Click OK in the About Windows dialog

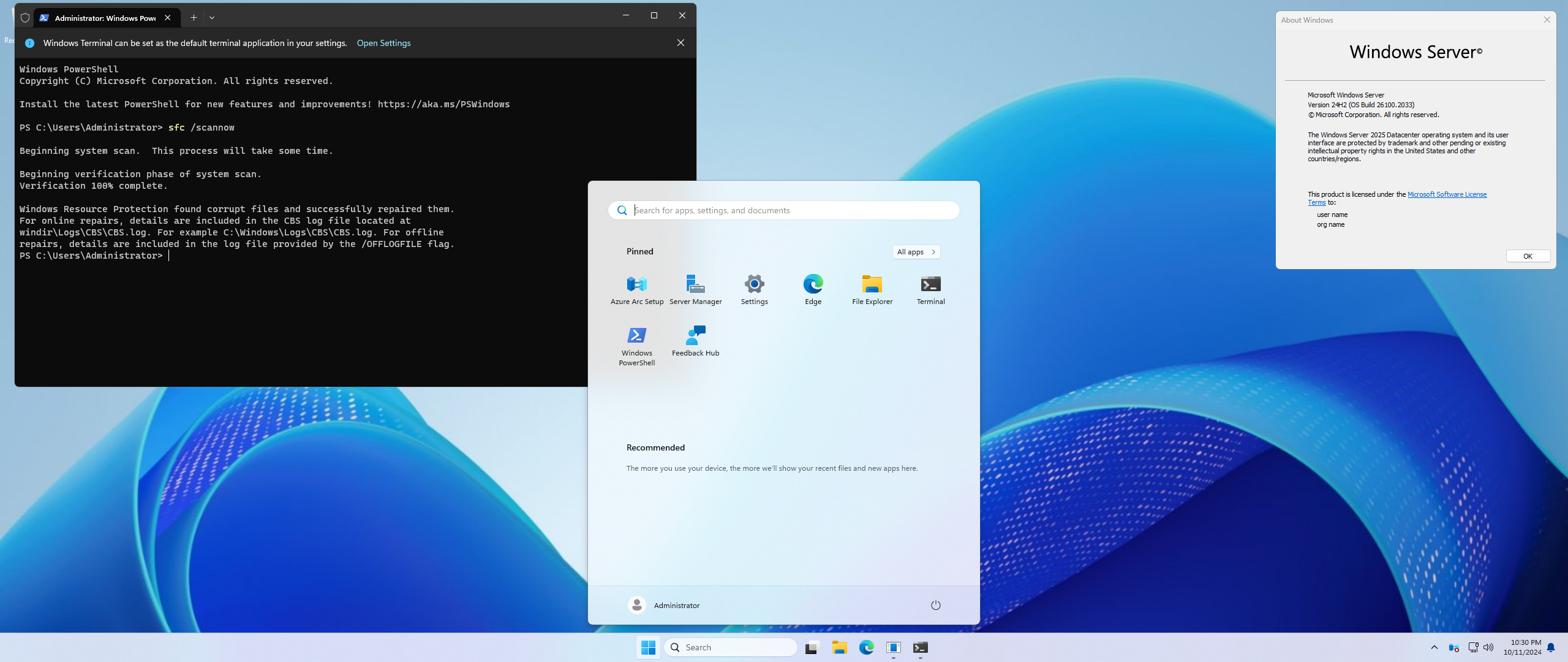[x=1528, y=256]
